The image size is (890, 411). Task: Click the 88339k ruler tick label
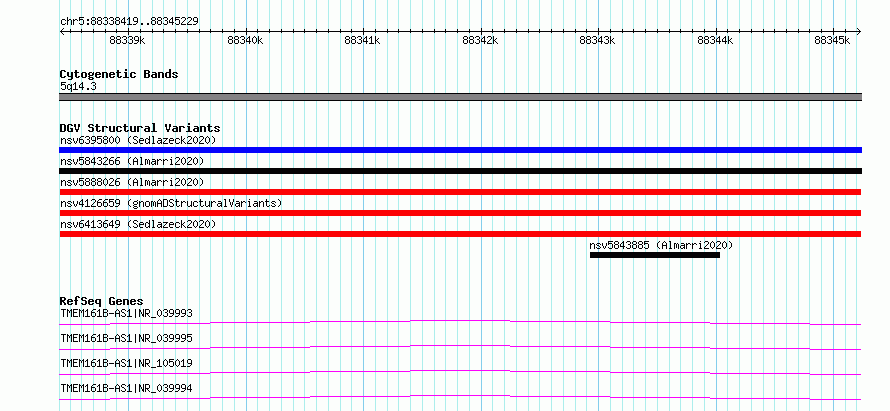tap(128, 40)
